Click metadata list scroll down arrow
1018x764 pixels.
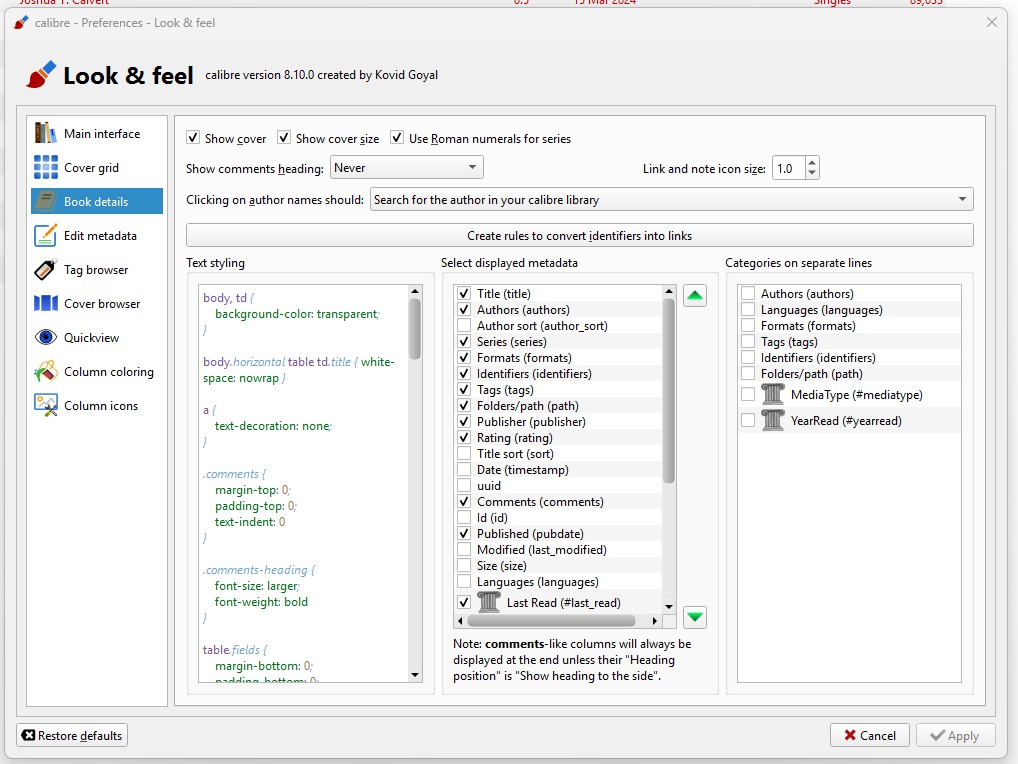tap(669, 607)
